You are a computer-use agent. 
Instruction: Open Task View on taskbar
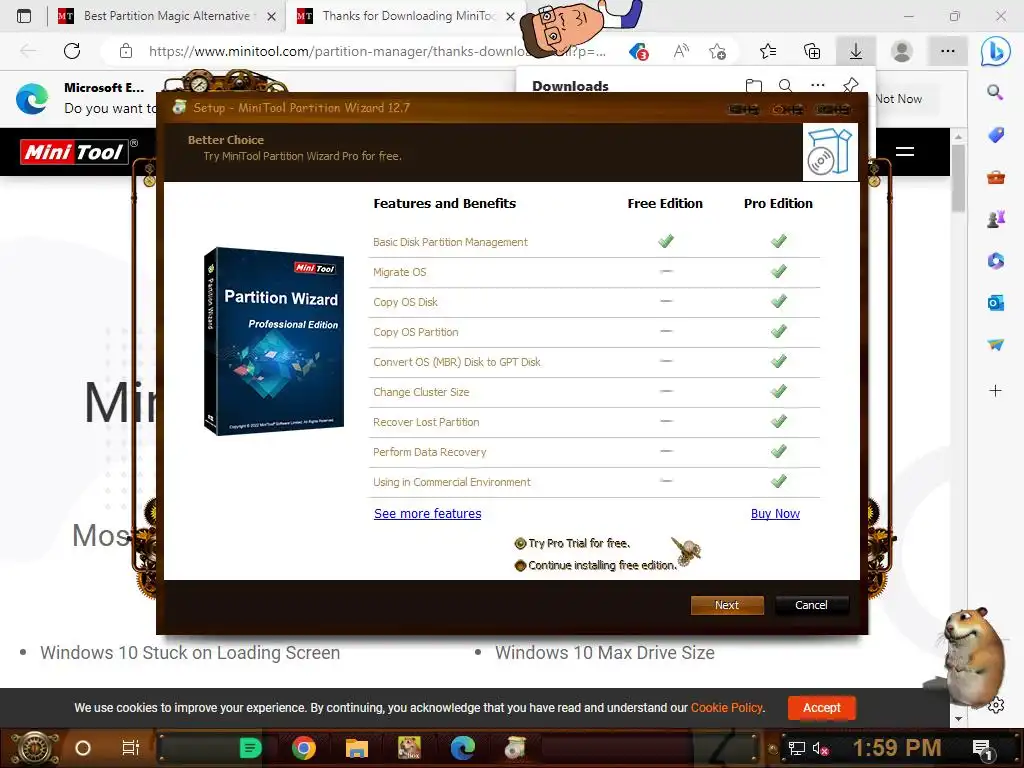tap(131, 748)
